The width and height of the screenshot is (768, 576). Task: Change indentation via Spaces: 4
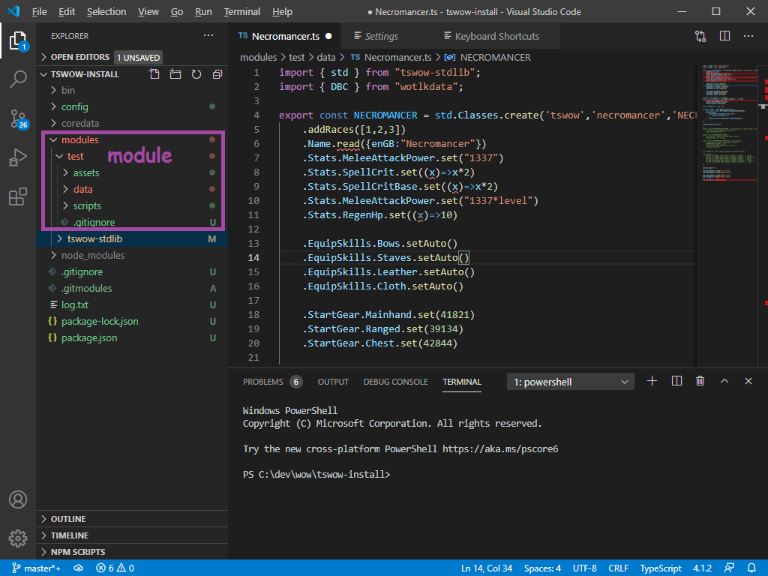(x=542, y=568)
